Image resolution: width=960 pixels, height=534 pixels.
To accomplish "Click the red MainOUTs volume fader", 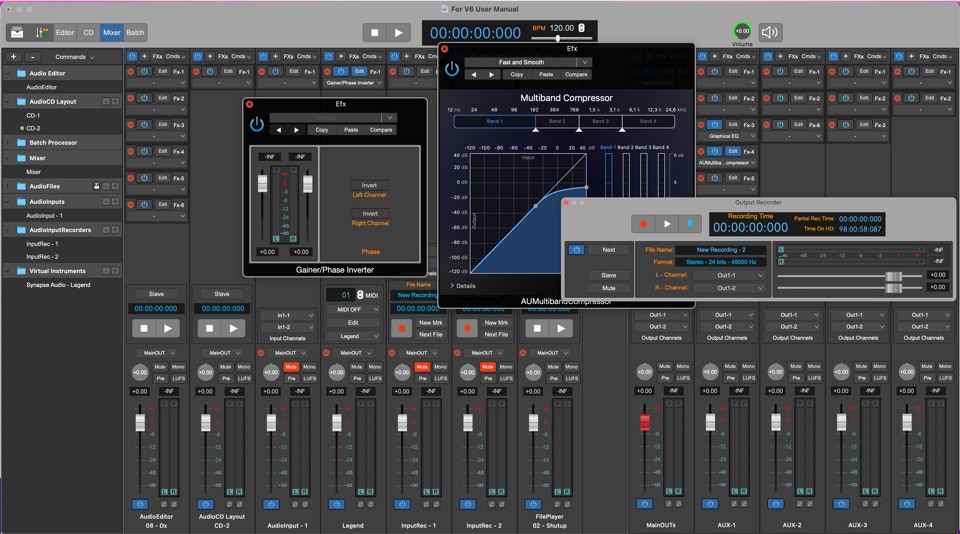I will click(644, 422).
